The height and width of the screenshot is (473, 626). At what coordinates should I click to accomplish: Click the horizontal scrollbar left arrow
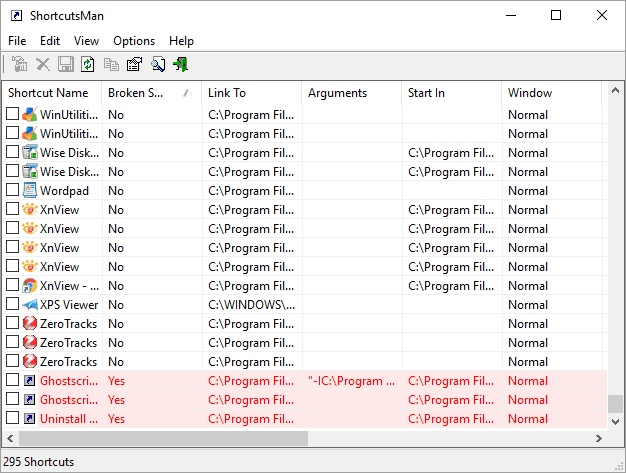pyautogui.click(x=10, y=438)
